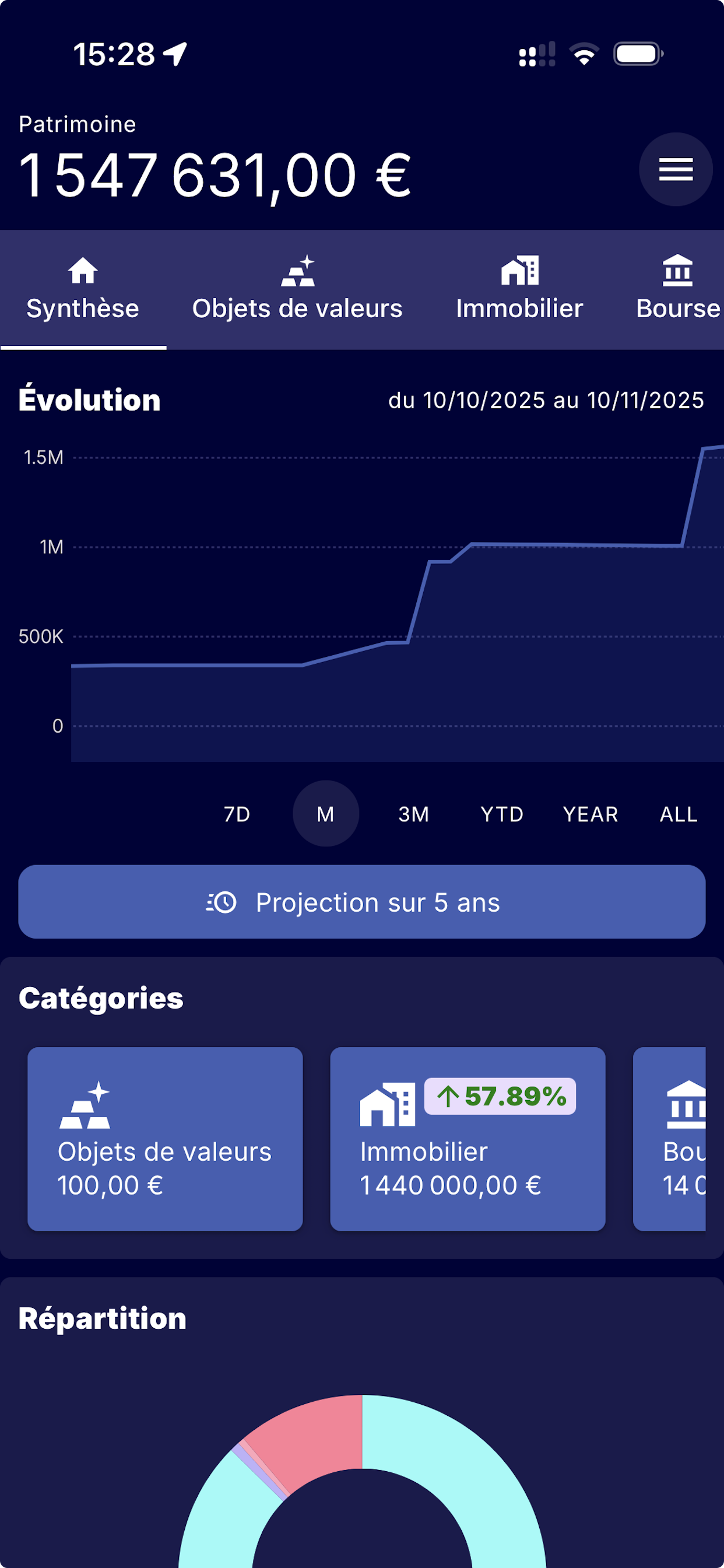The image size is (724, 1568).
Task: Open Projection sur 5 ans
Action: [x=361, y=902]
